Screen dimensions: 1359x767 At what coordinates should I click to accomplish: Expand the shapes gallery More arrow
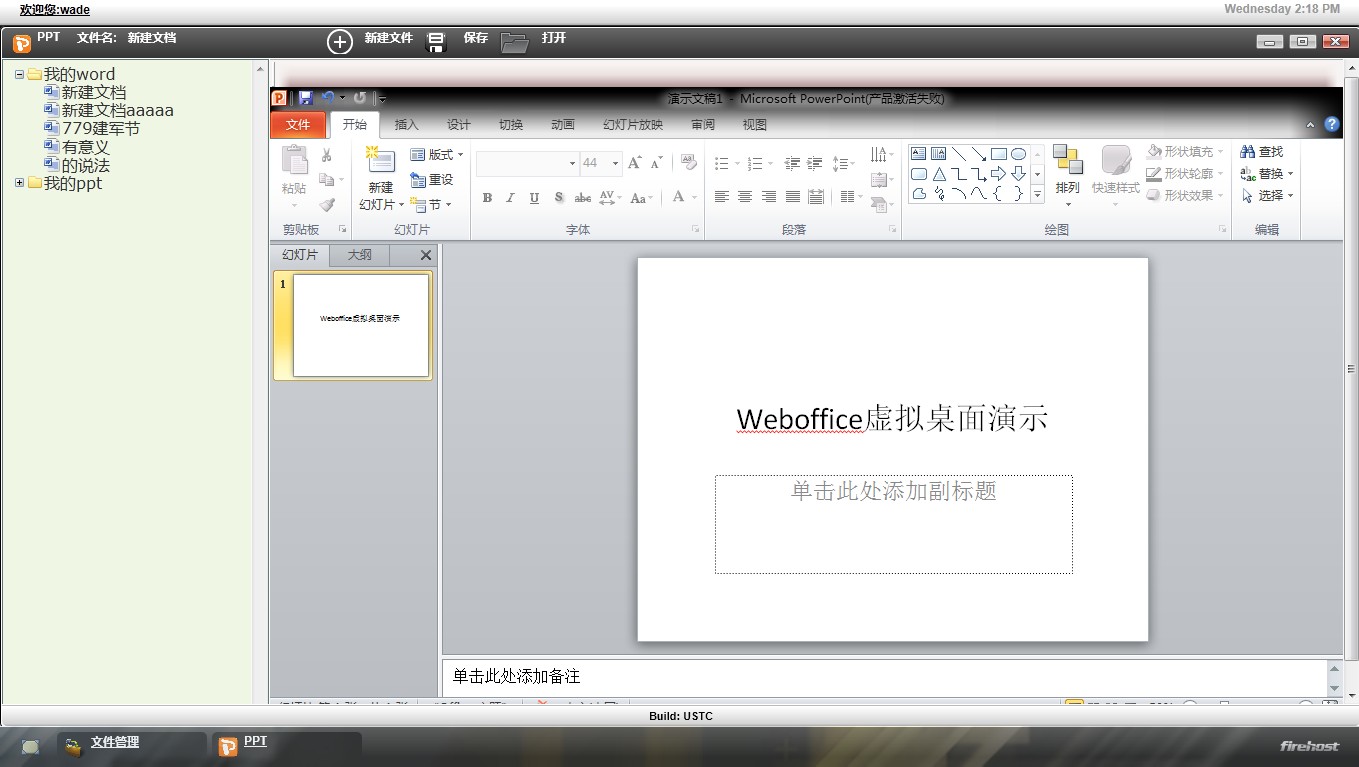[x=1037, y=196]
